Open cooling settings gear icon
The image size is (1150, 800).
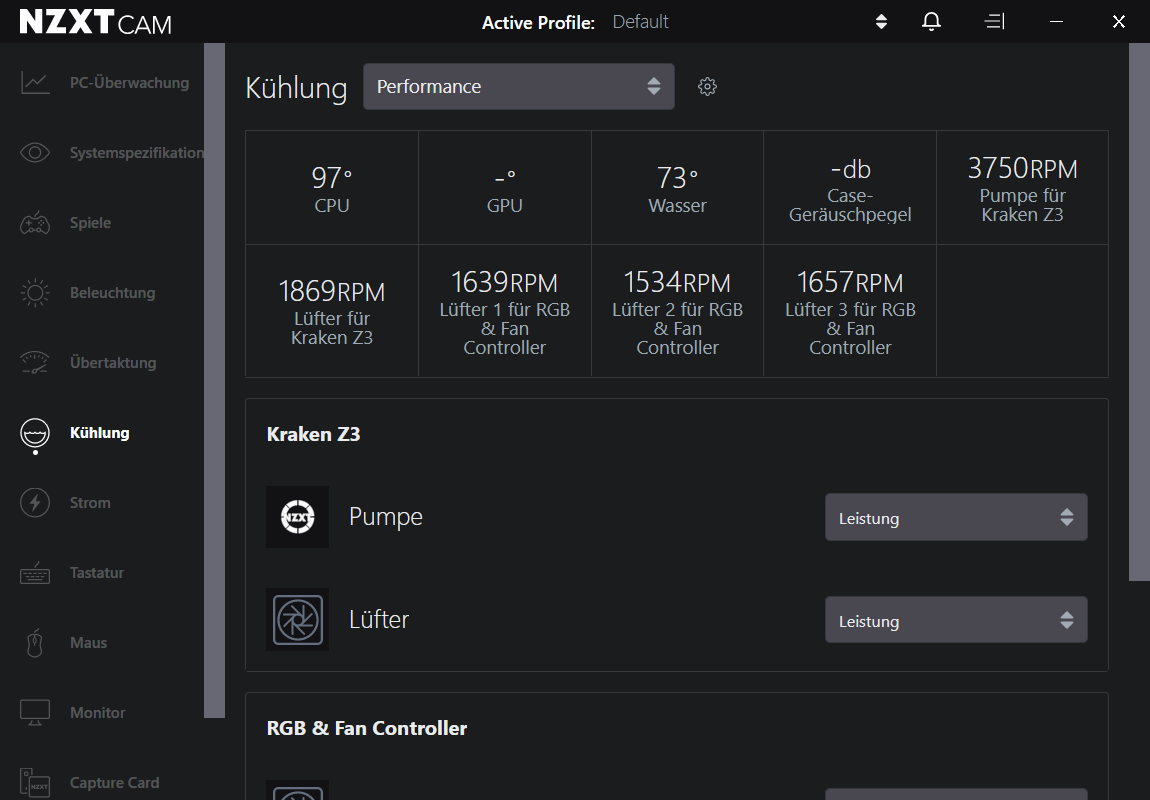point(707,87)
